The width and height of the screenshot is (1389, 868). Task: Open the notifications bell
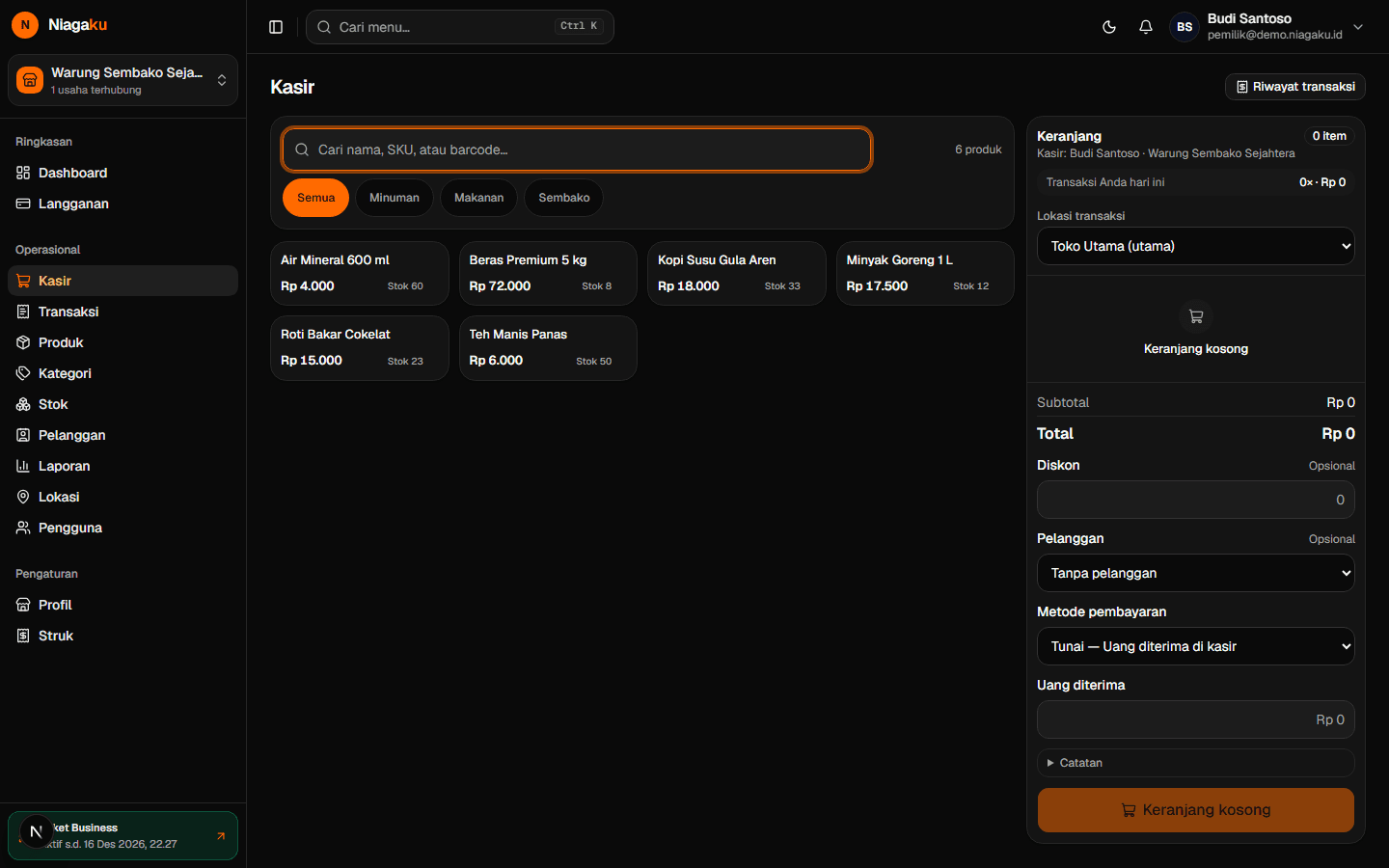(1146, 27)
